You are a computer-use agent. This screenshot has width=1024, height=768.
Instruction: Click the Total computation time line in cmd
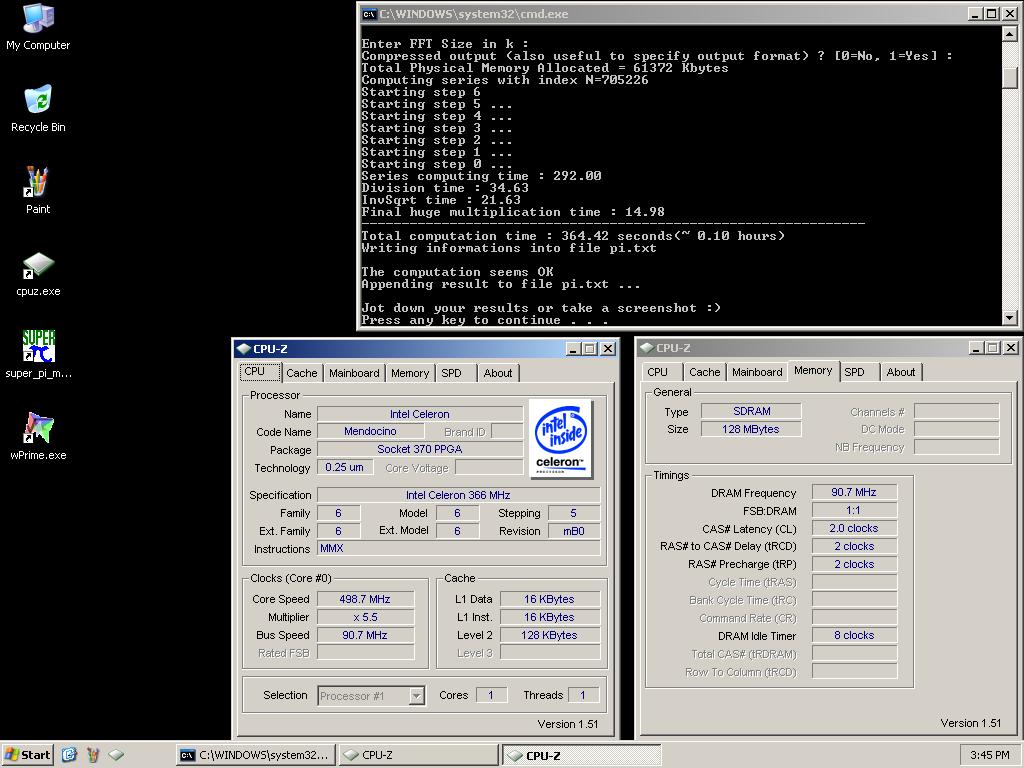point(573,236)
